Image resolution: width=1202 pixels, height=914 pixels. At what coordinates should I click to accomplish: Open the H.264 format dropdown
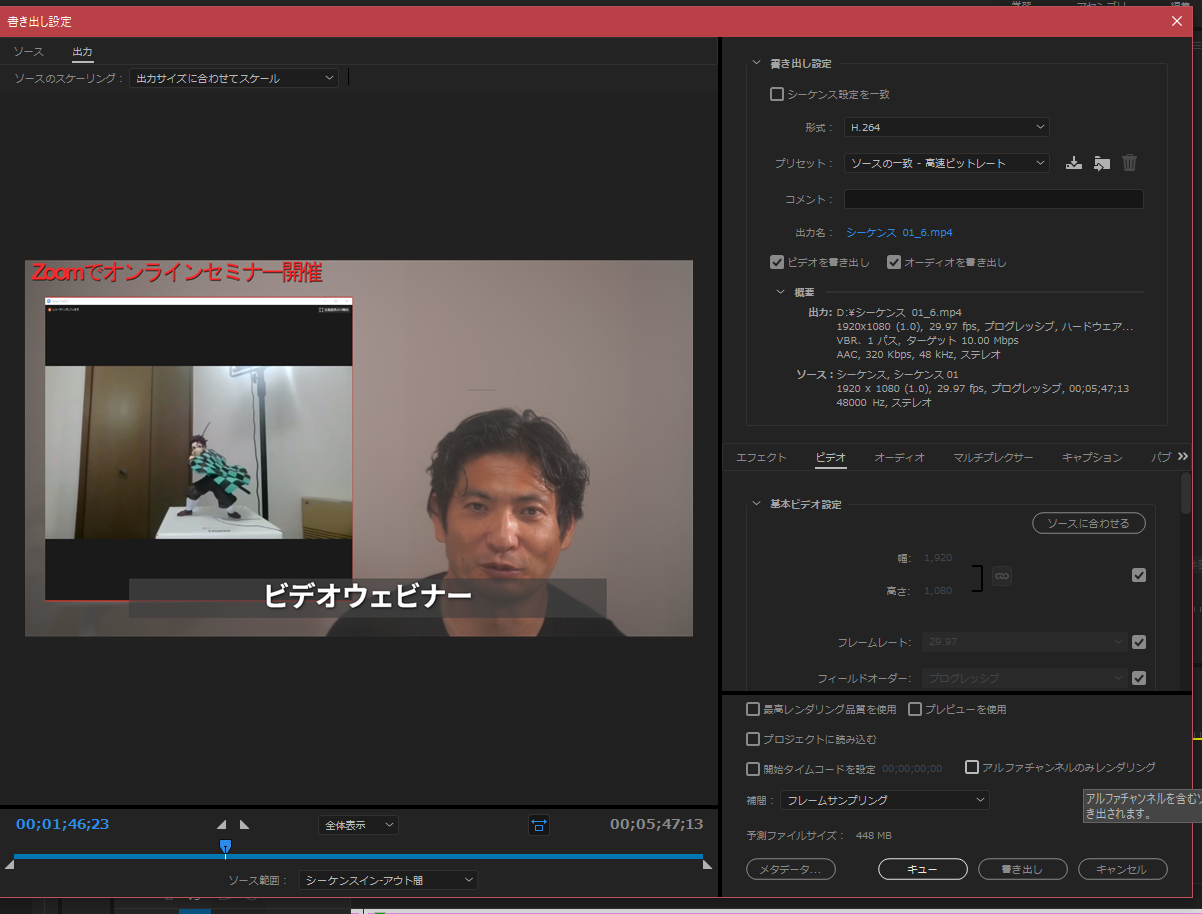coord(946,127)
